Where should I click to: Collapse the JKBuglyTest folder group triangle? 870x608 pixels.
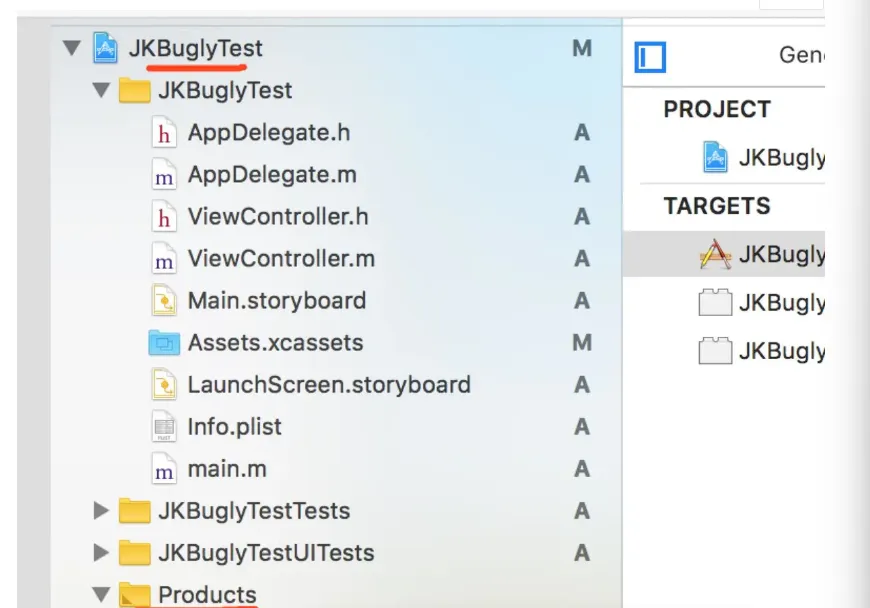101,90
